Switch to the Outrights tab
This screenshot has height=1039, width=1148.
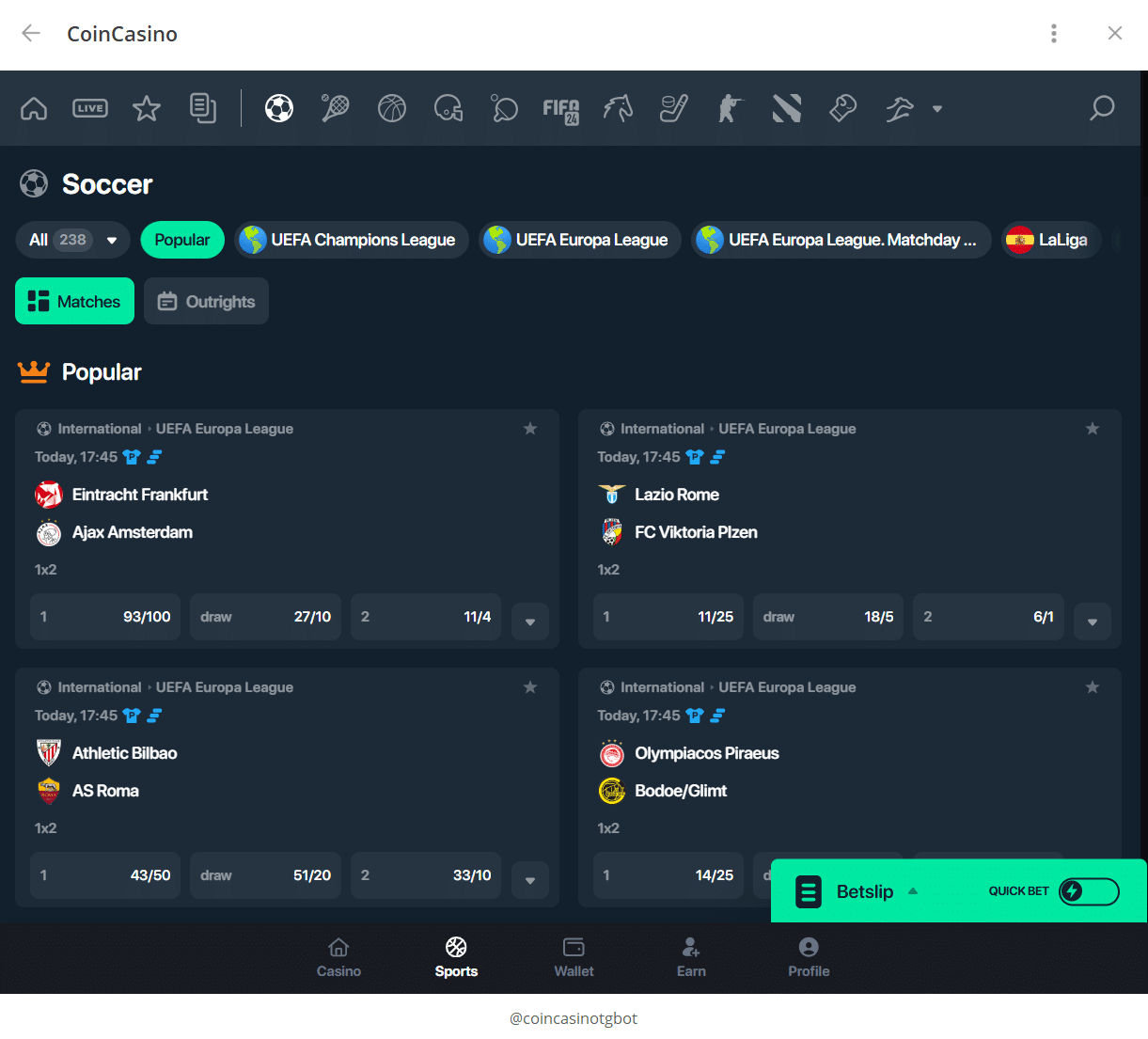click(207, 301)
